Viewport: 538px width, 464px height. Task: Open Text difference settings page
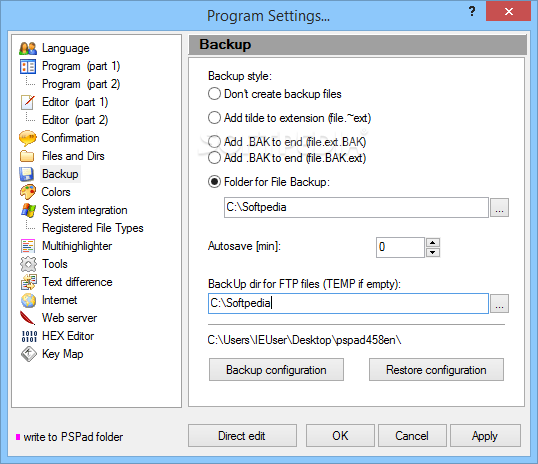point(77,282)
